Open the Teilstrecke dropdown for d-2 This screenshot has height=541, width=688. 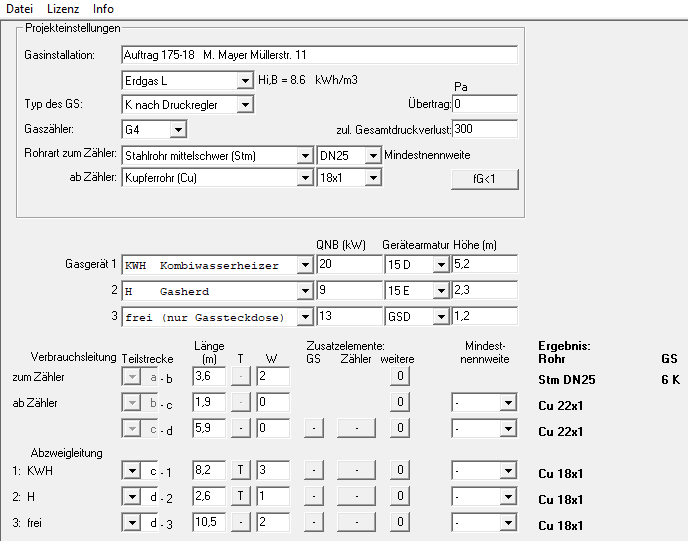pyautogui.click(x=132, y=497)
